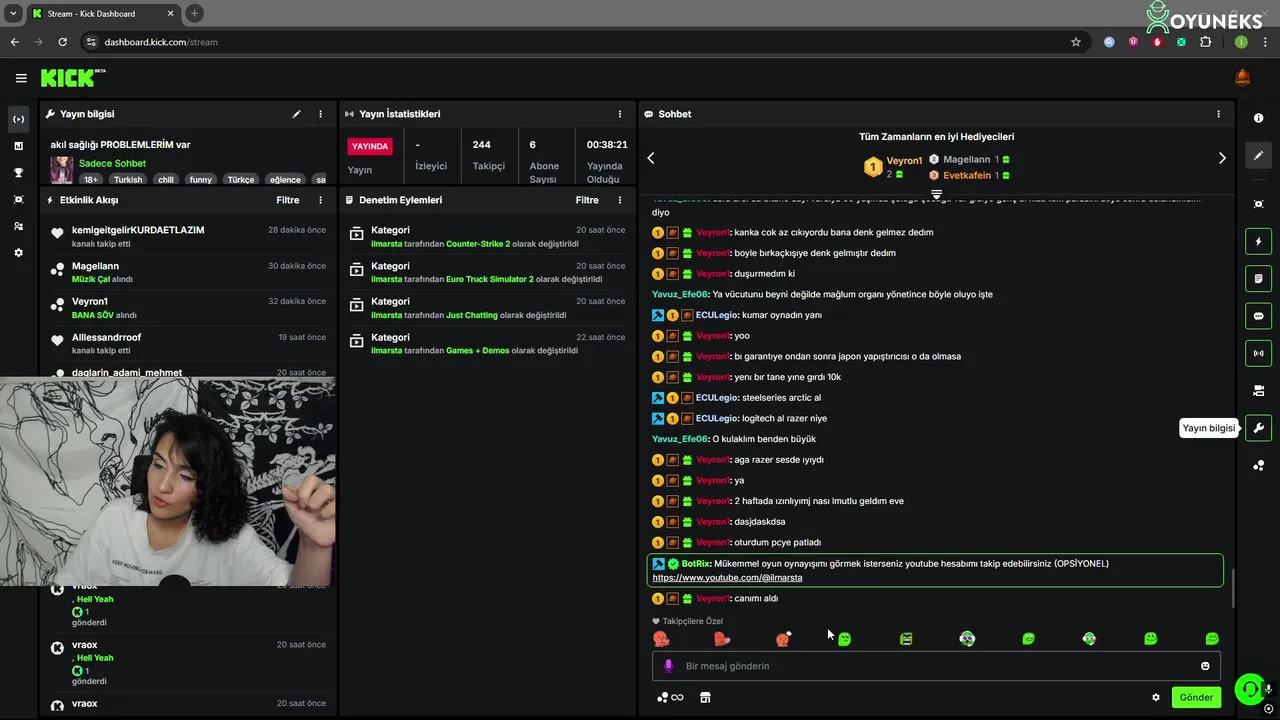Viewport: 1280px width, 720px height.
Task: Click Games + Demos in moderation actions
Action: pyautogui.click(x=478, y=351)
